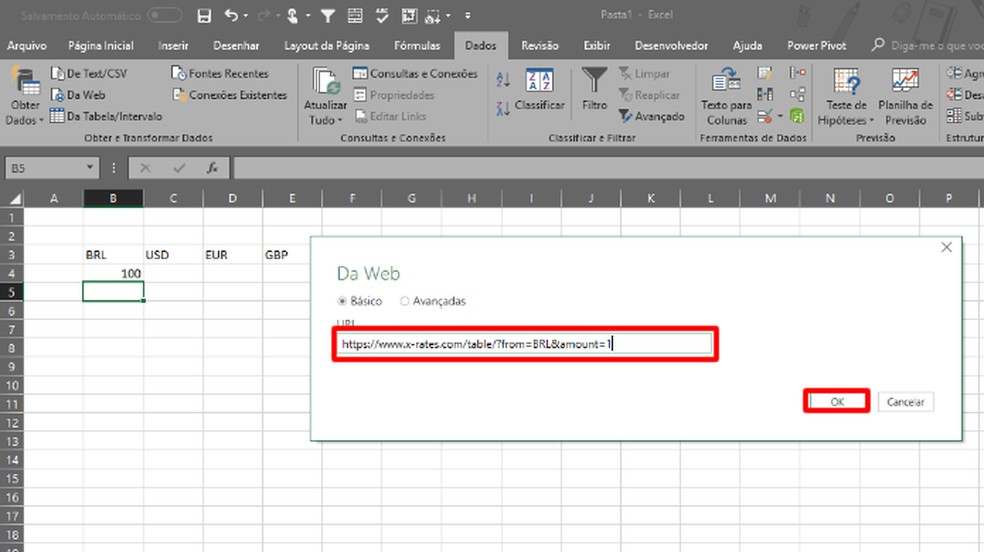Click the Filtro funnel button in ribbon
Viewport: 984px width, 552px height.
[594, 90]
